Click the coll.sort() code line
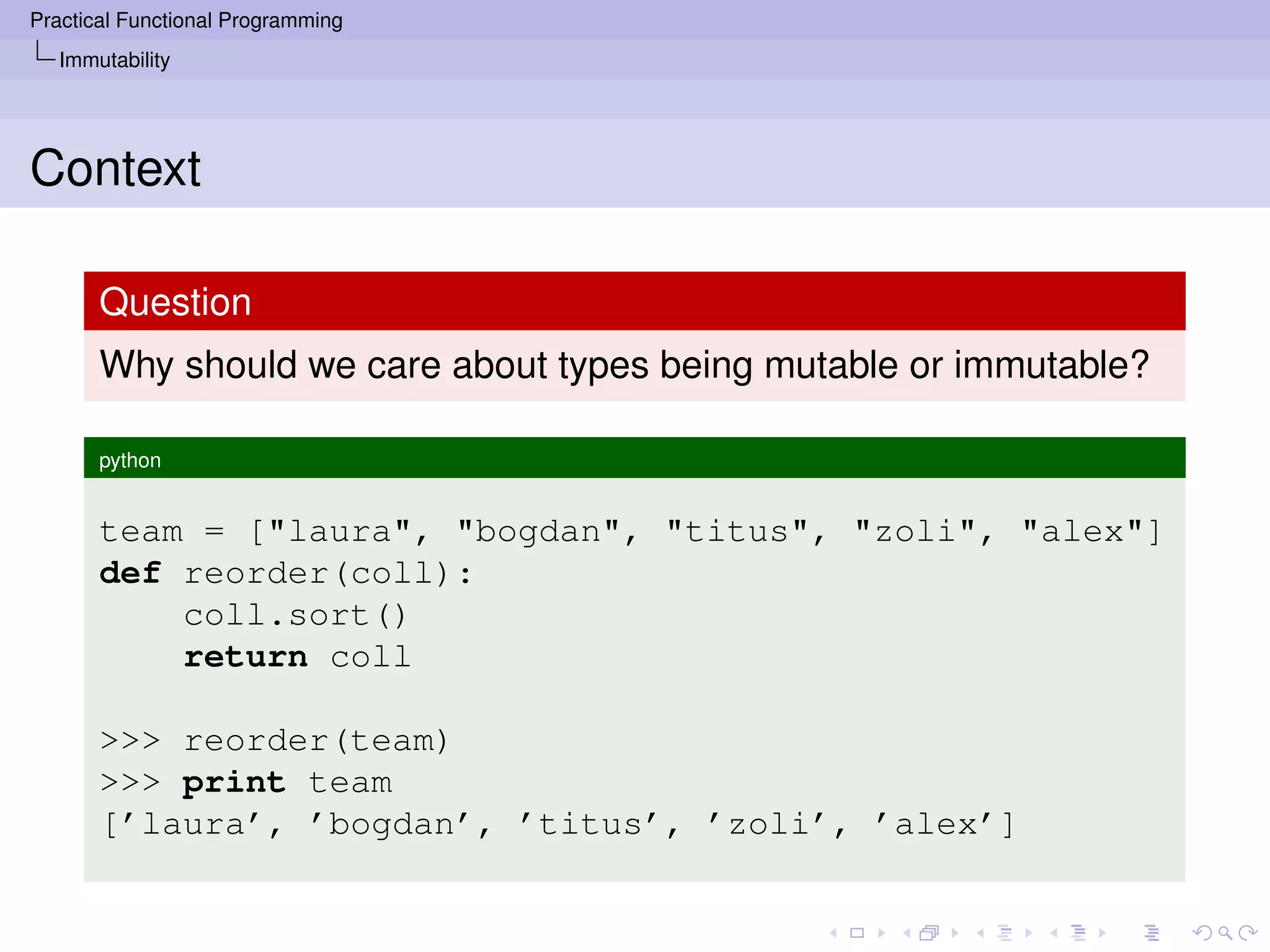Image resolution: width=1270 pixels, height=952 pixels. click(295, 615)
